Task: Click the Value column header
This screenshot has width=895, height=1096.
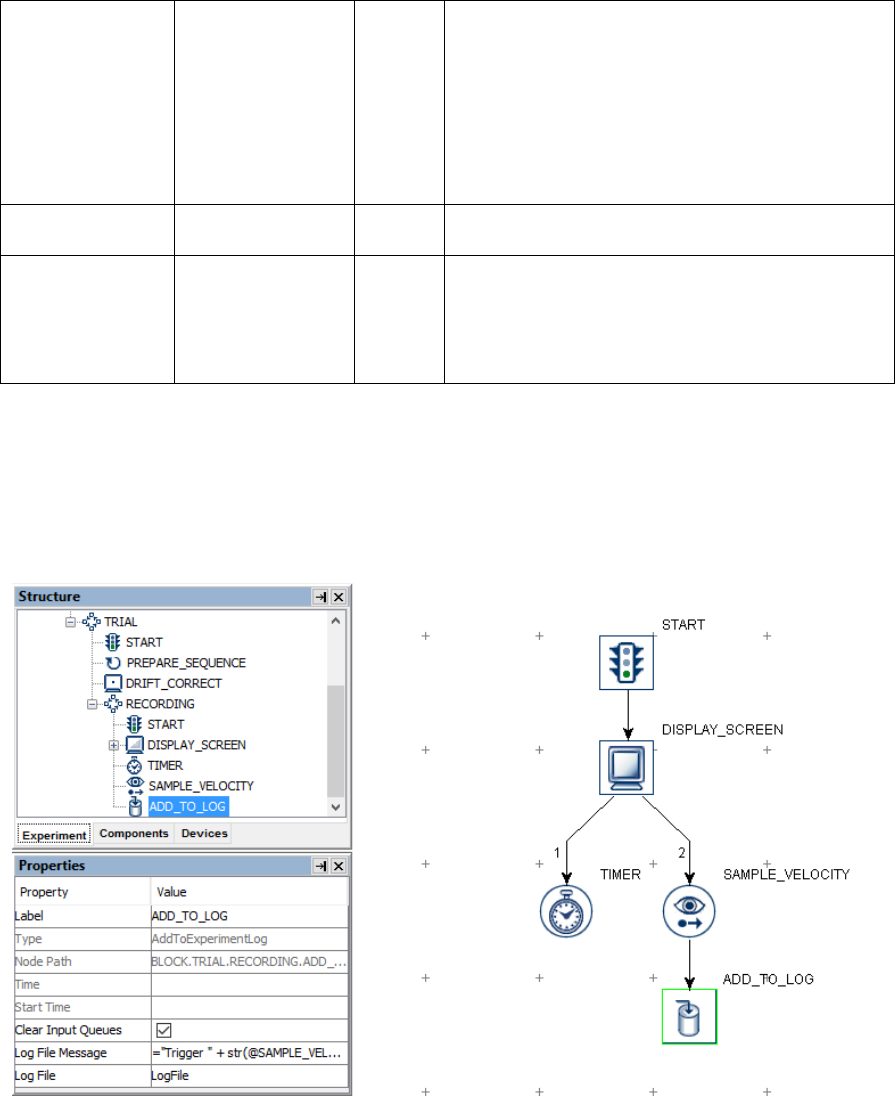Action: click(249, 892)
